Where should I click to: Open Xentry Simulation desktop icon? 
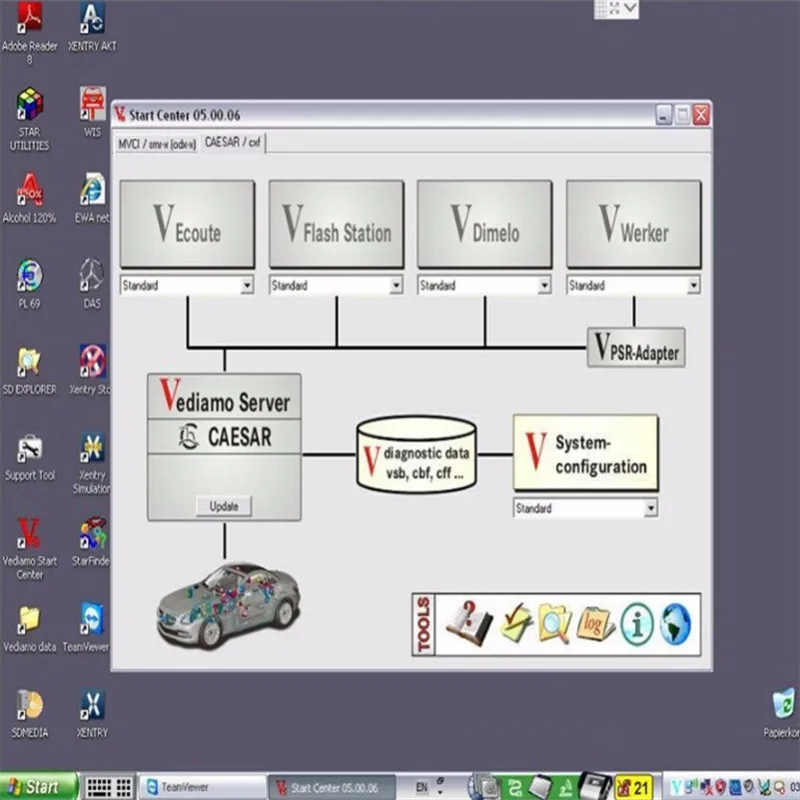click(x=92, y=463)
